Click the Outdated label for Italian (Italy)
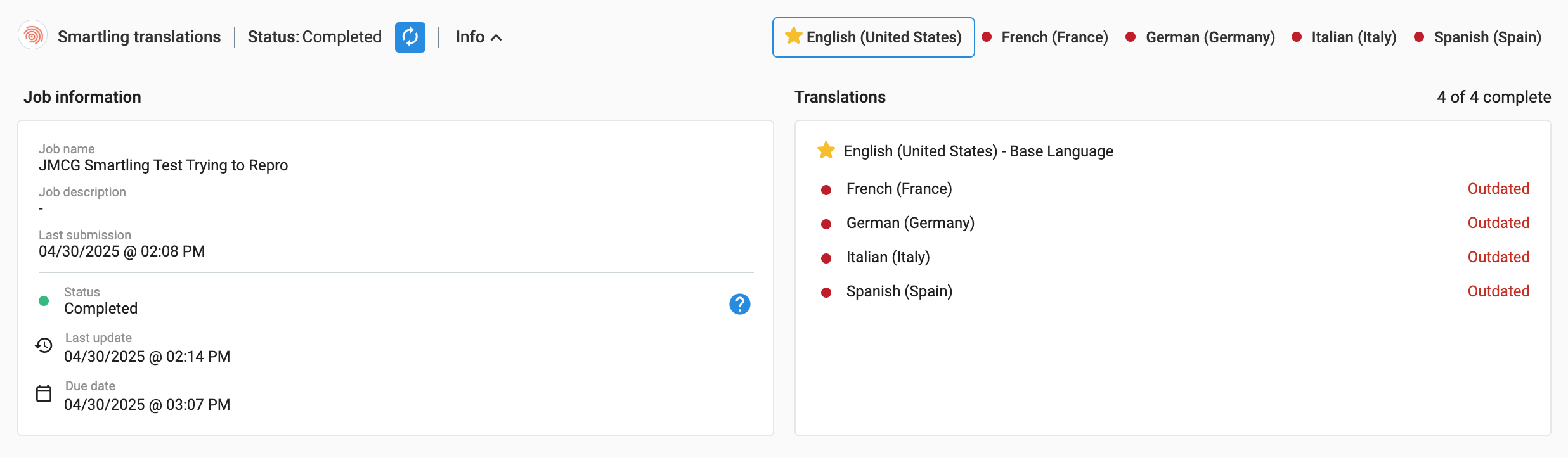The height and width of the screenshot is (458, 1568). tap(1498, 257)
